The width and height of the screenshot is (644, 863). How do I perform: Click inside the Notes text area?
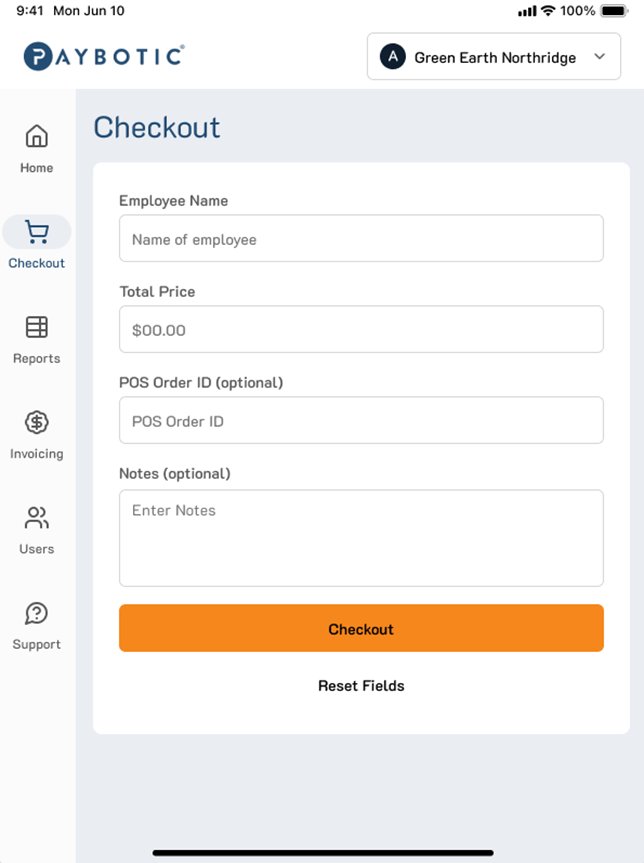pyautogui.click(x=361, y=538)
